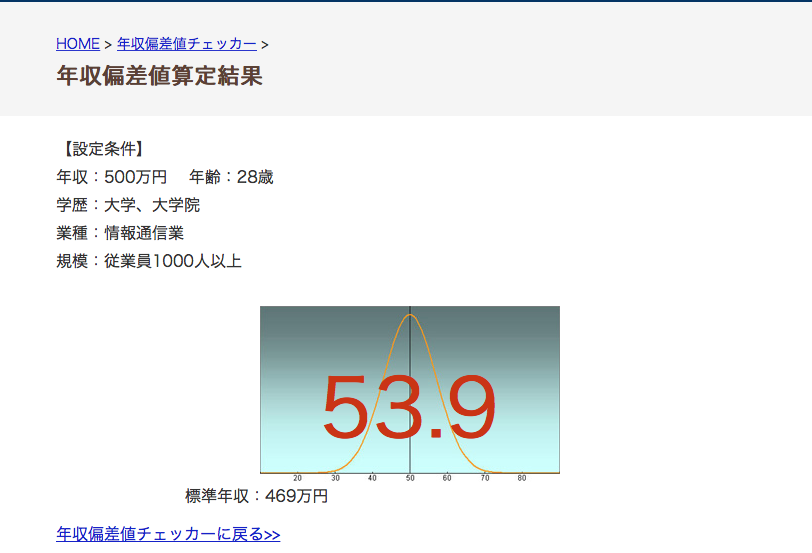Click the 70 axis label on chart
Image resolution: width=812 pixels, height=553 pixels.
(485, 478)
